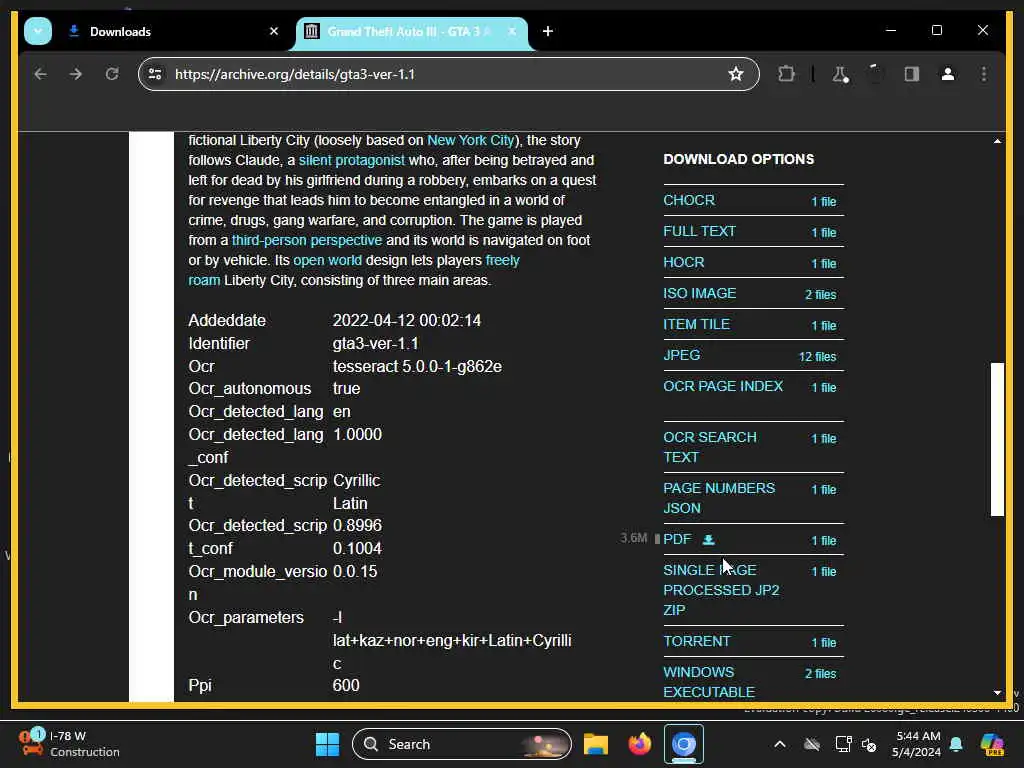Screen dimensions: 1024x768
Task: Open the Windows Start menu
Action: click(327, 744)
